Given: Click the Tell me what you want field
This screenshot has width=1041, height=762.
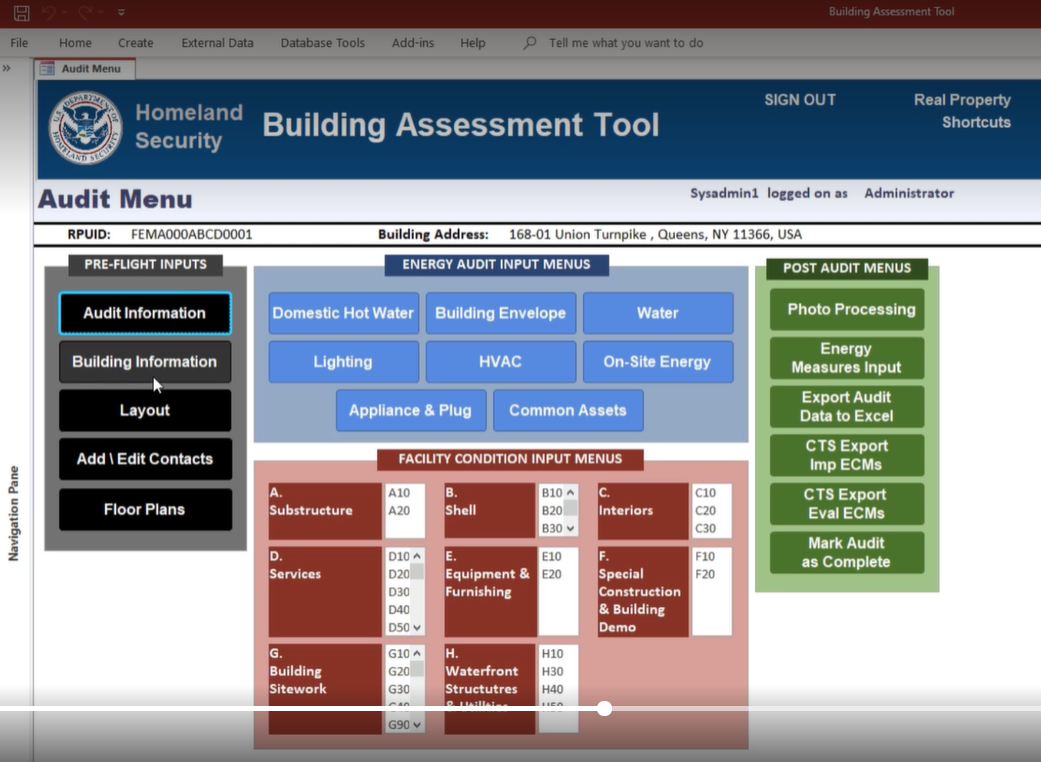Looking at the screenshot, I should tap(625, 43).
